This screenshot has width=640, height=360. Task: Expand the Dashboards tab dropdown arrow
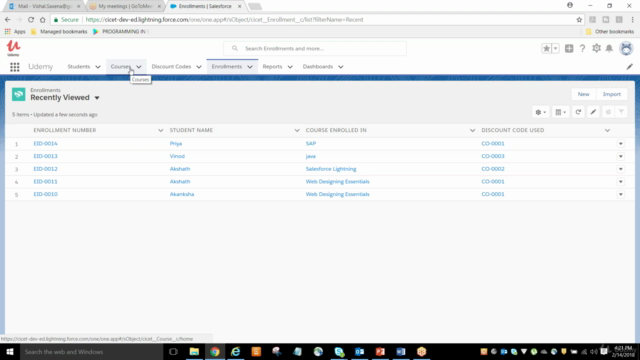(x=340, y=67)
